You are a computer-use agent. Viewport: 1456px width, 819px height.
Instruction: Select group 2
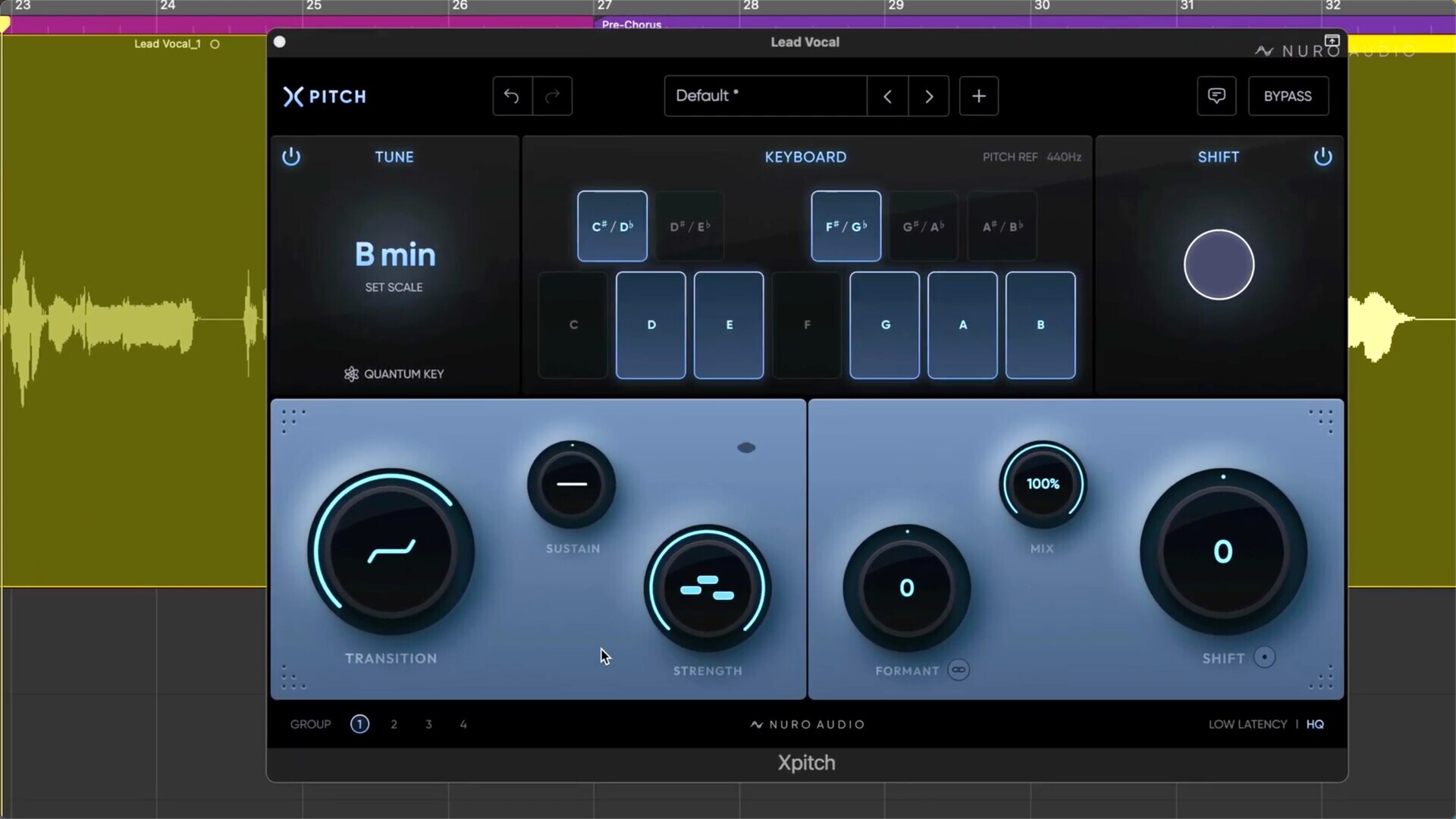tap(394, 724)
